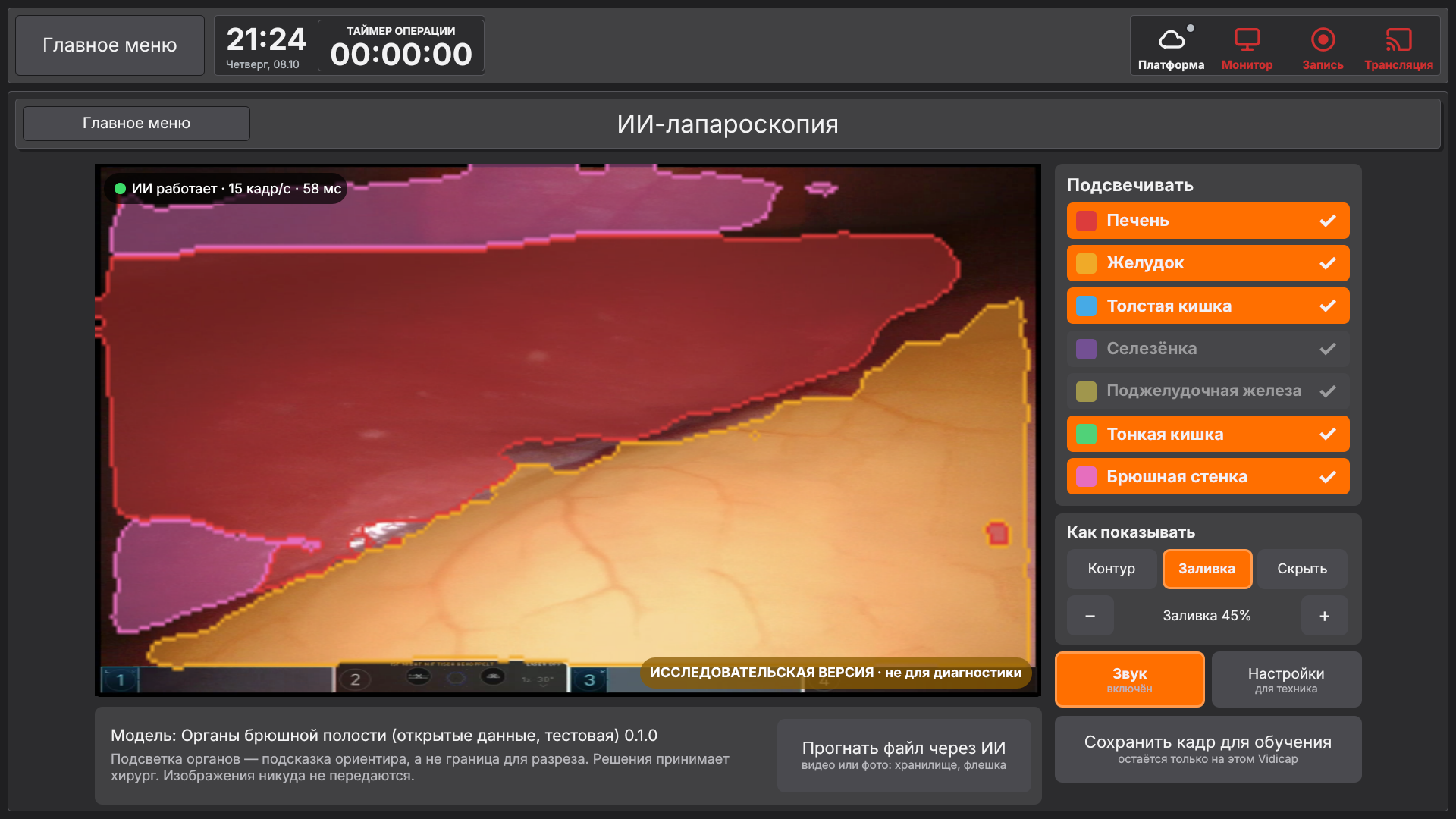Click the Как показывать heading

(x=1131, y=532)
